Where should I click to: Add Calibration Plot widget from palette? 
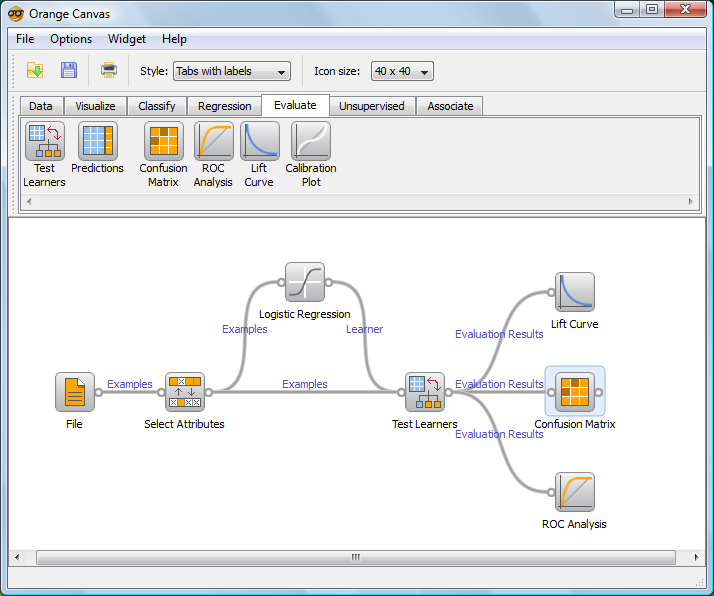coord(311,141)
